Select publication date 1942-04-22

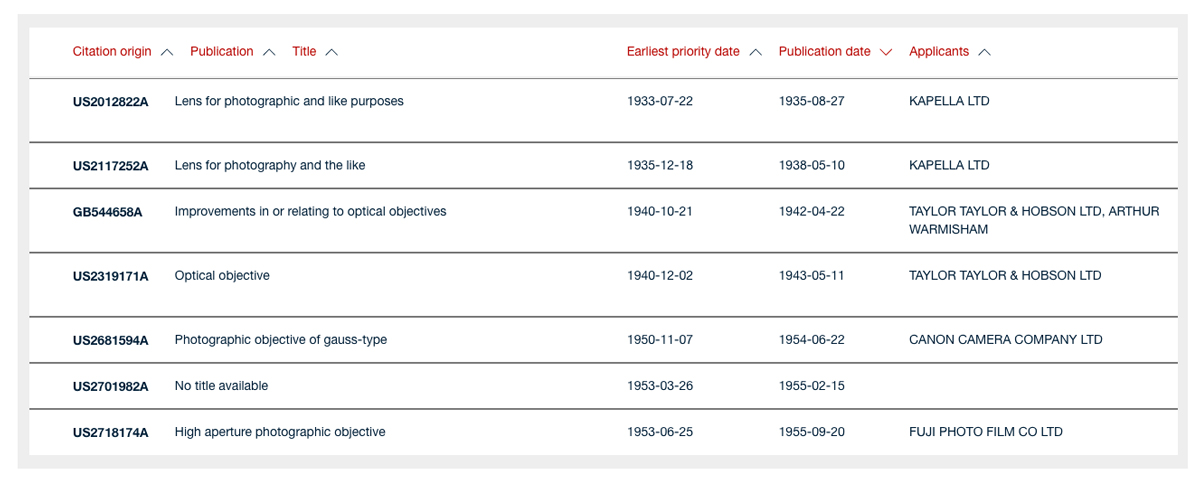[812, 211]
